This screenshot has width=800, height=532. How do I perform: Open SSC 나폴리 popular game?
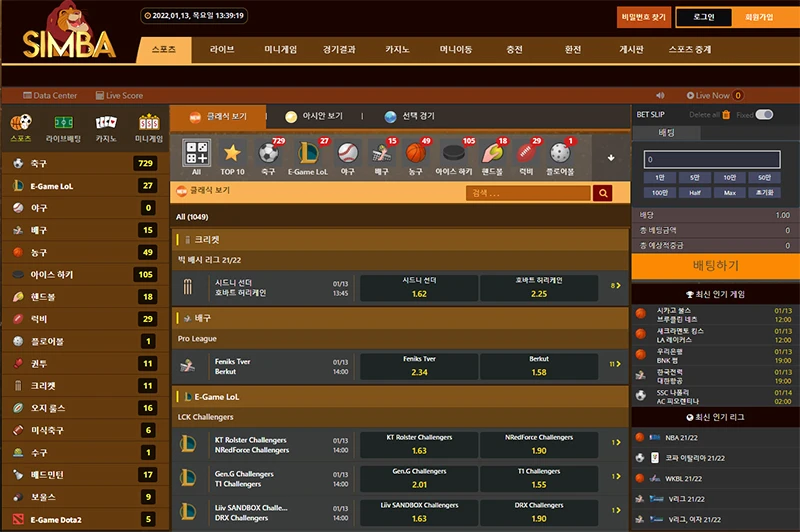click(715, 397)
